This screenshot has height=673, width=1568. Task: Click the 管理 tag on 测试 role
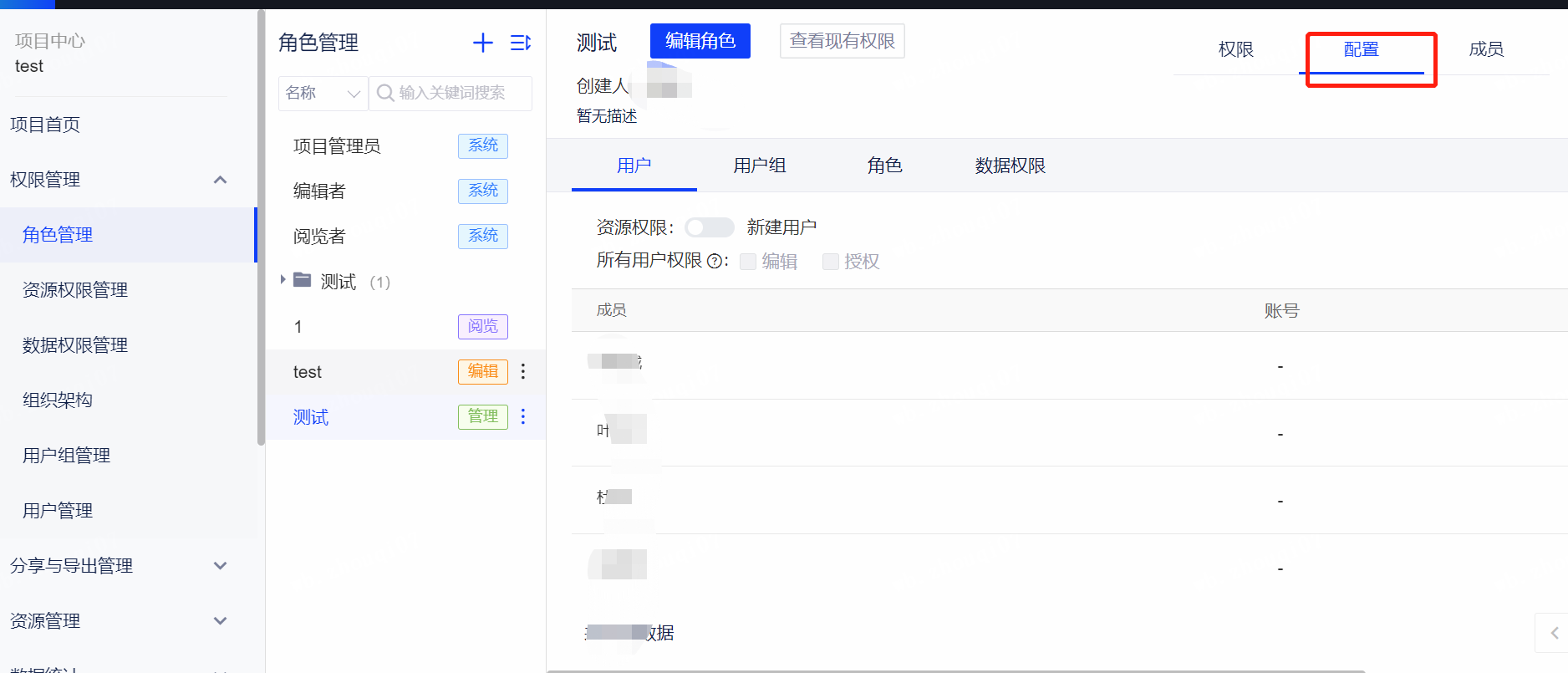pos(483,416)
